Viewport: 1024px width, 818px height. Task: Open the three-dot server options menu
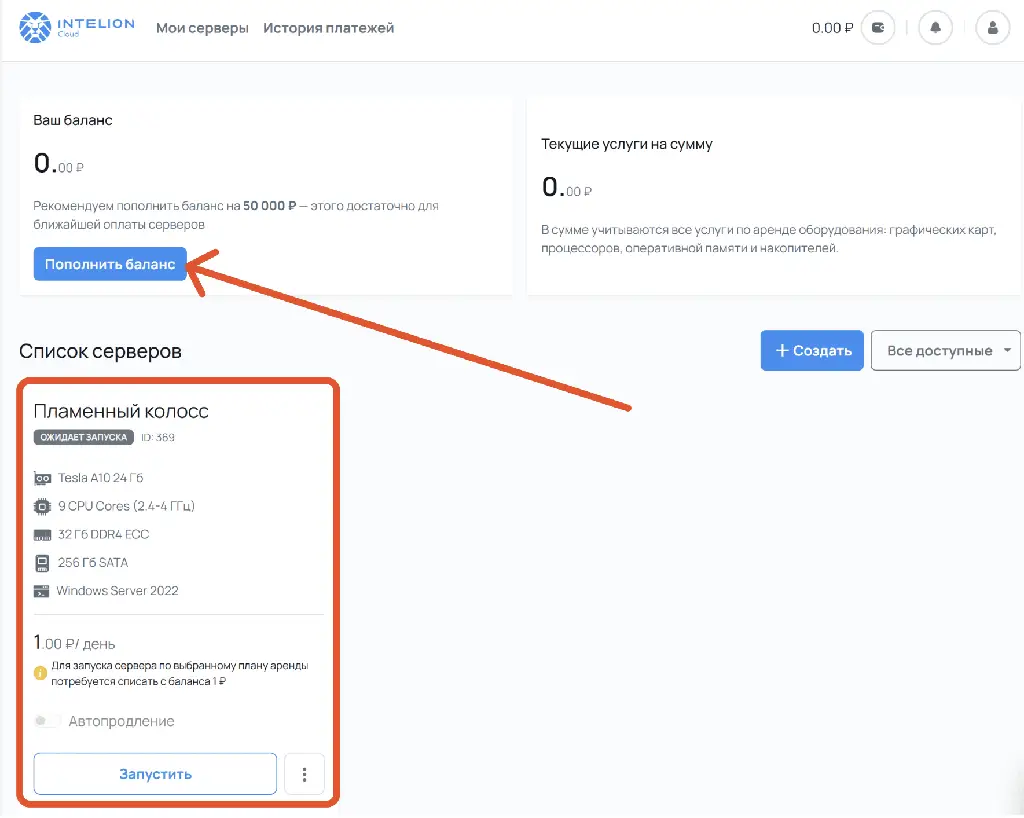[305, 774]
